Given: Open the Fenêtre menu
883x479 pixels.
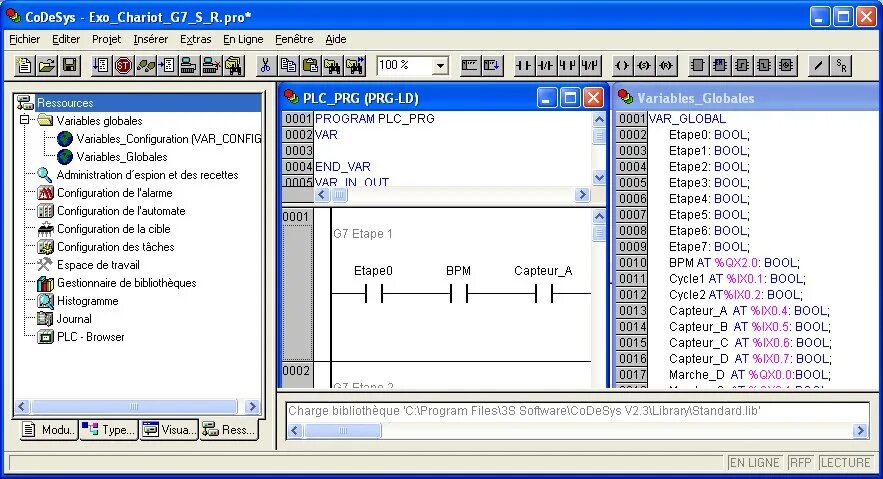Looking at the screenshot, I should pyautogui.click(x=294, y=39).
